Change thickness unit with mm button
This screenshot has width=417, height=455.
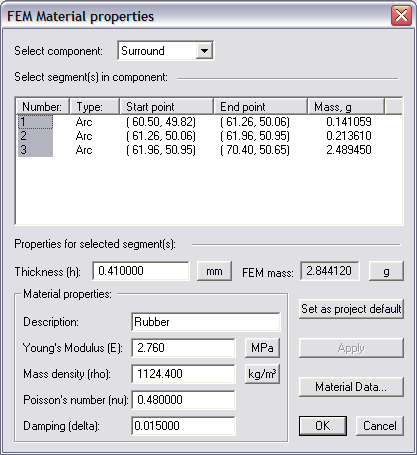(x=214, y=271)
